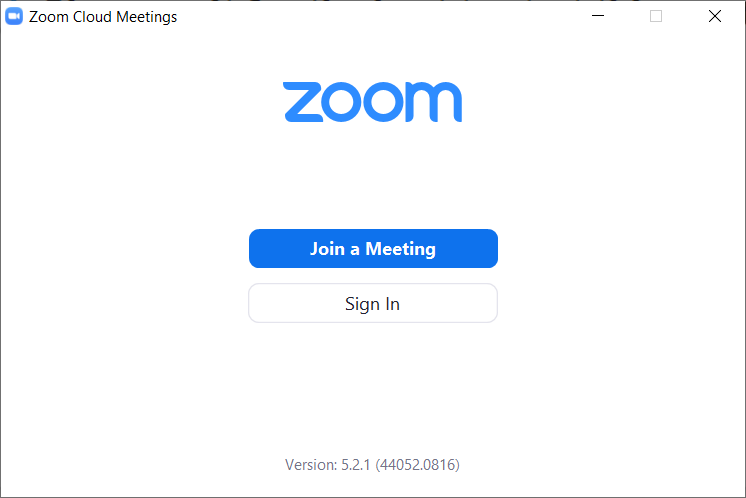Close the Zoom Cloud Meetings window
This screenshot has height=498, width=746.
(x=714, y=16)
